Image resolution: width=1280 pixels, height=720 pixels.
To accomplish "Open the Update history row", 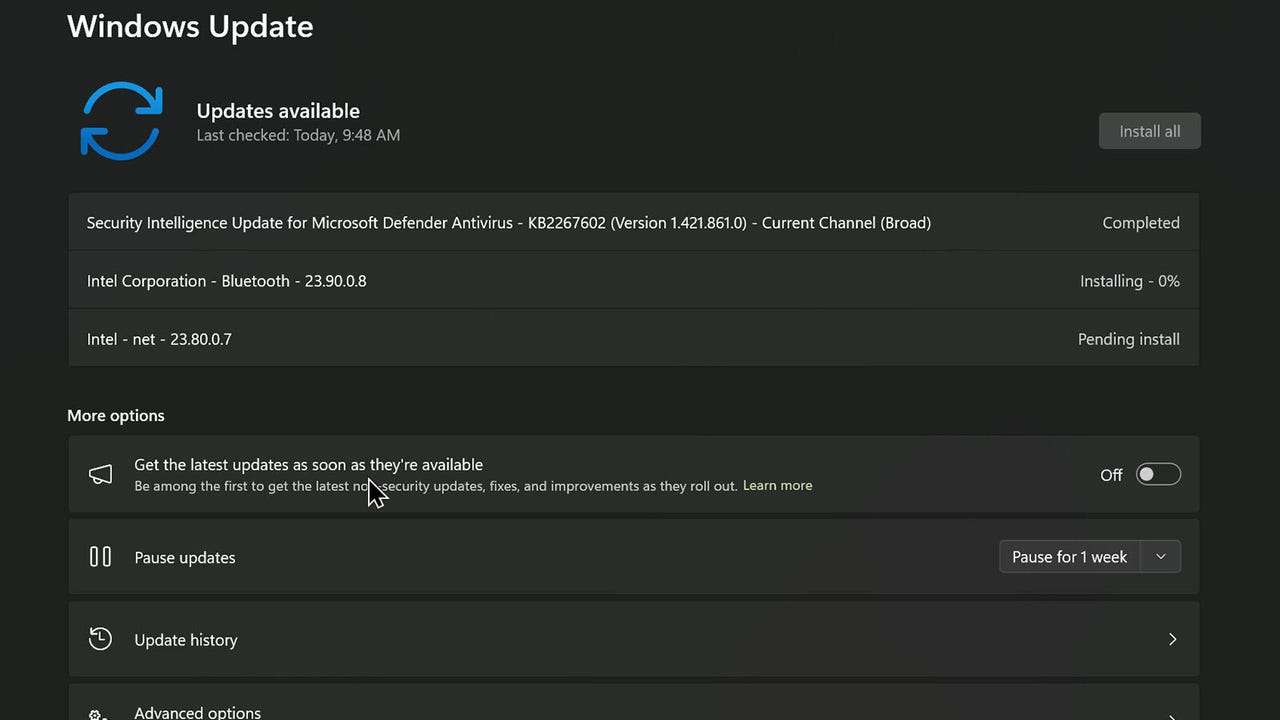I will tap(633, 639).
